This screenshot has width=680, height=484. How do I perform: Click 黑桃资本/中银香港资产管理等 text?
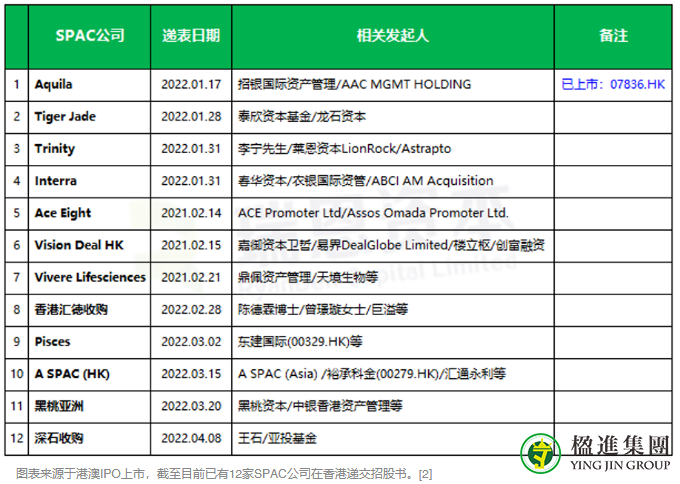pos(320,406)
